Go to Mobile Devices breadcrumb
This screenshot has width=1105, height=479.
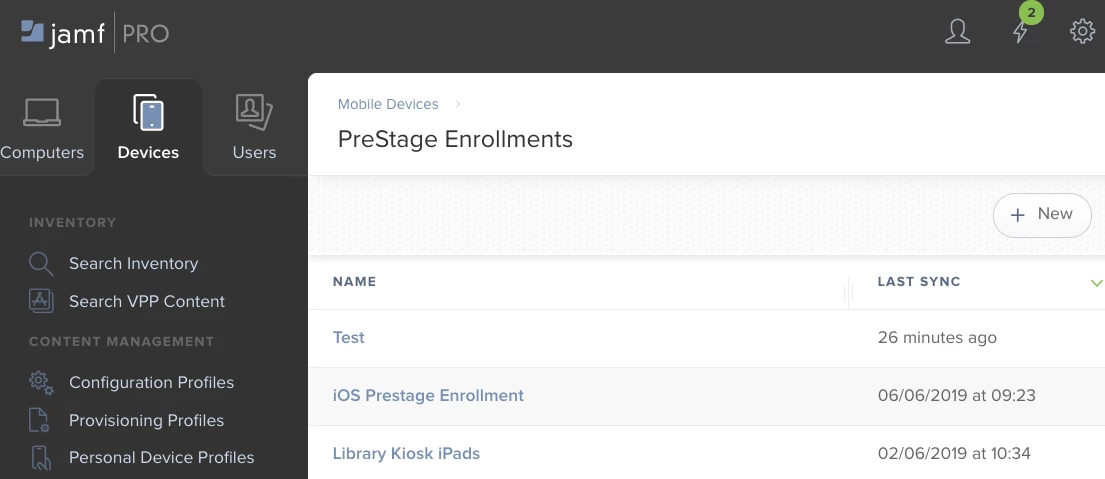tap(388, 104)
